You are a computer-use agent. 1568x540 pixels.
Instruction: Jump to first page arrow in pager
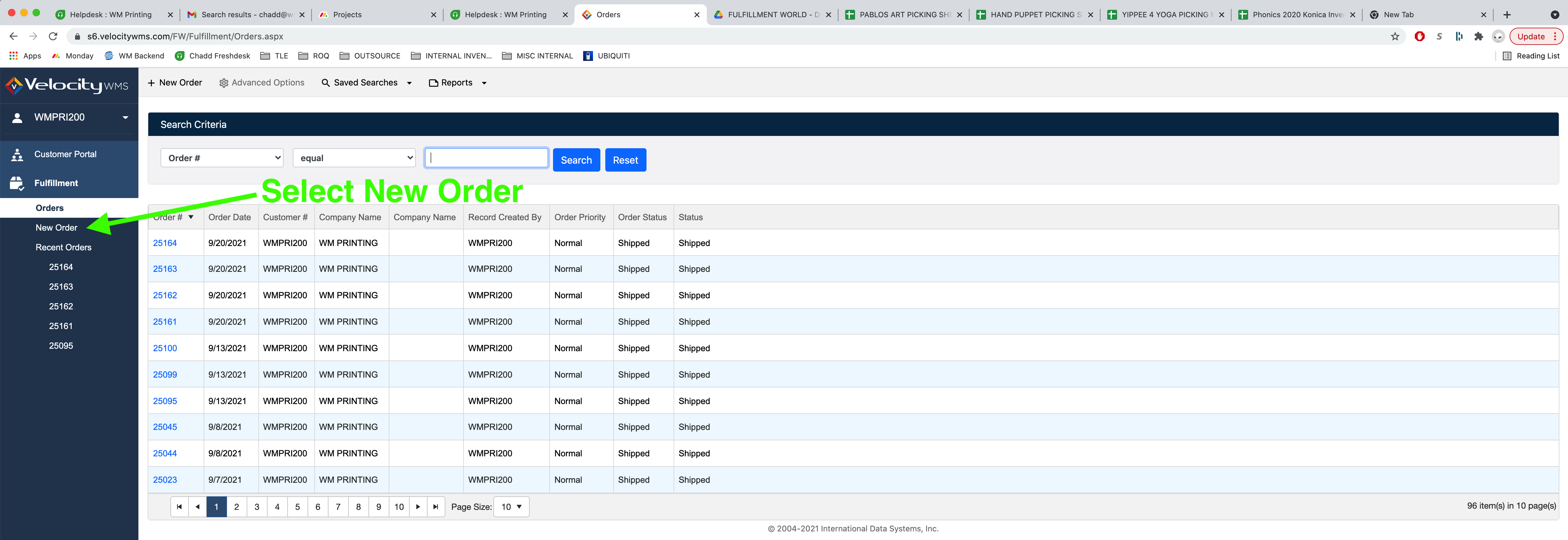(179, 506)
